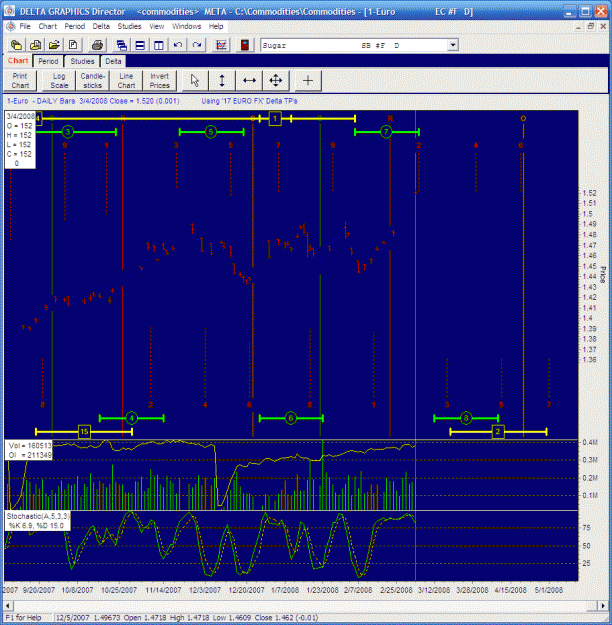Open the Chart menu
Image resolution: width=612 pixels, height=625 pixels.
[x=47, y=26]
